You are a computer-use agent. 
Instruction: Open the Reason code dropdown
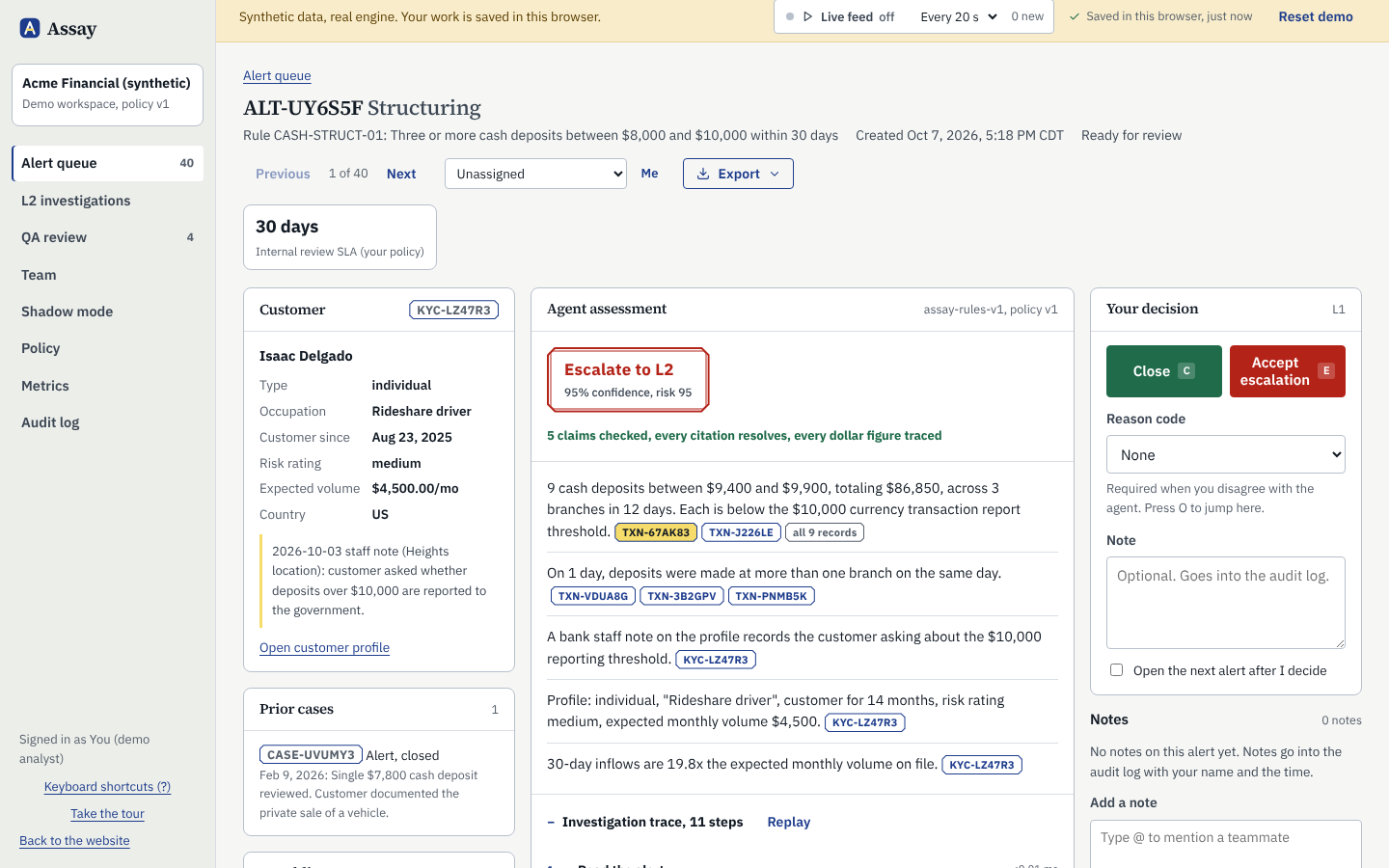click(x=1226, y=454)
